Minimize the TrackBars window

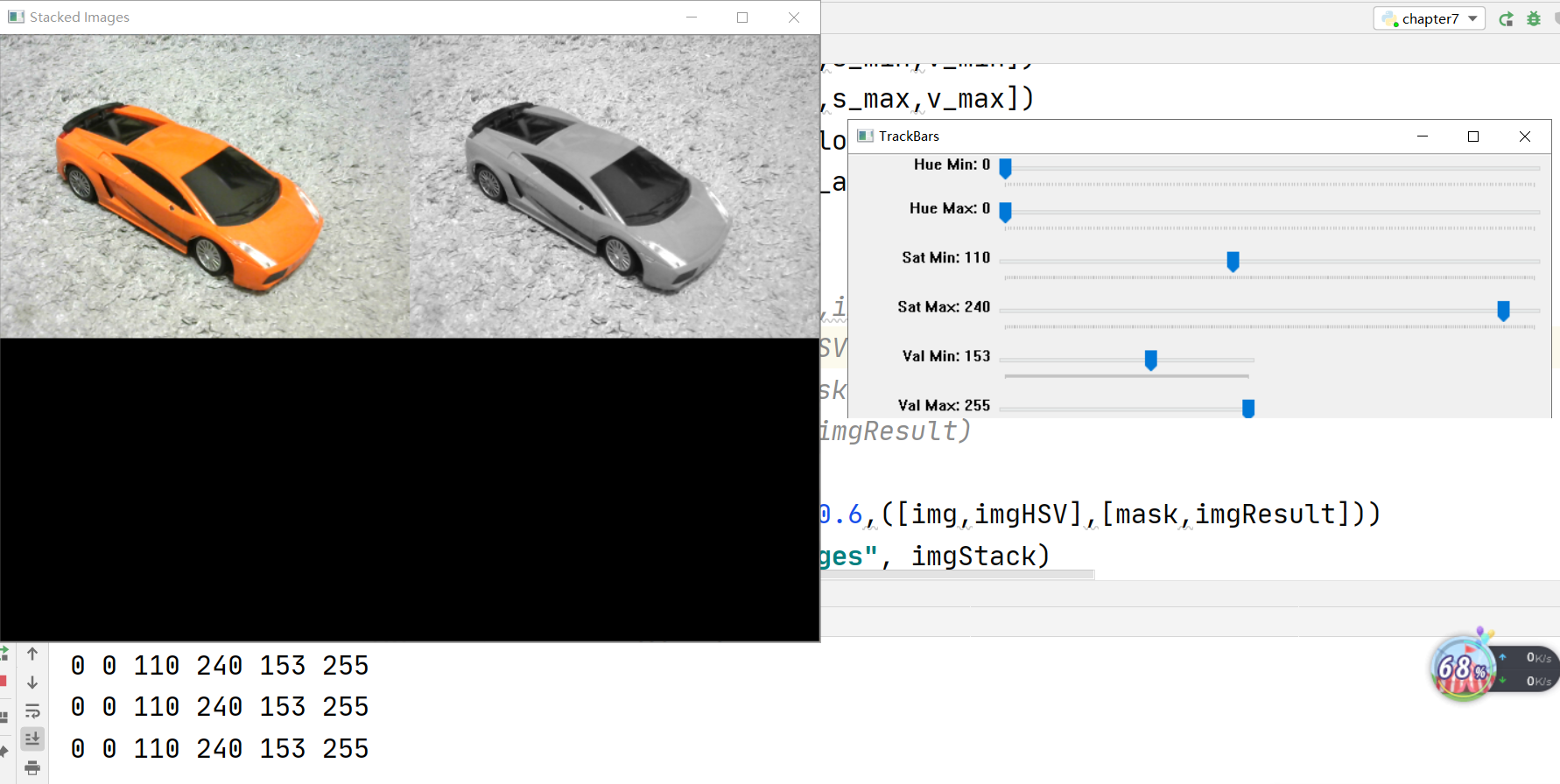[x=1423, y=136]
